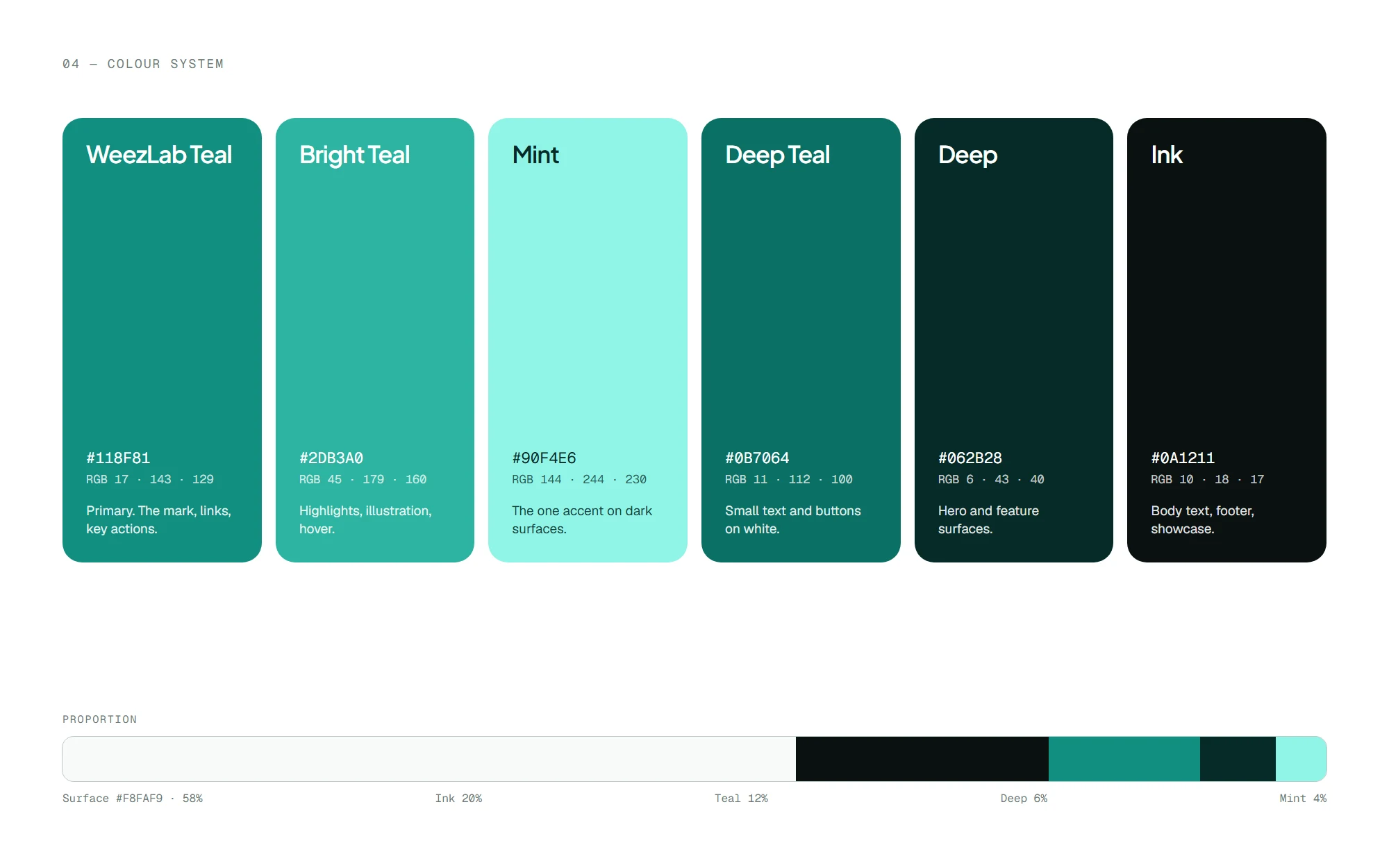Click the dark Deep segment of proportion bar
The width and height of the screenshot is (1389, 868).
tap(1238, 759)
